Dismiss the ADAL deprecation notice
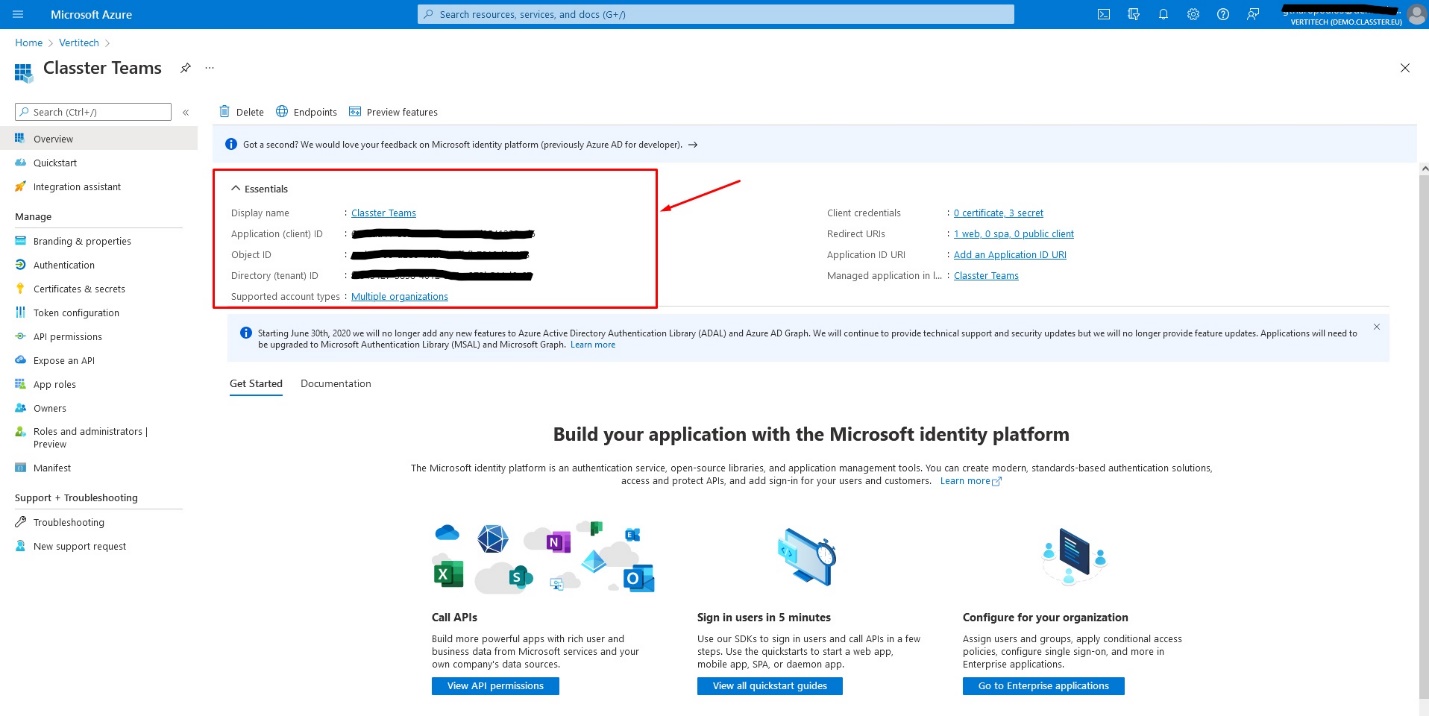 (1377, 327)
